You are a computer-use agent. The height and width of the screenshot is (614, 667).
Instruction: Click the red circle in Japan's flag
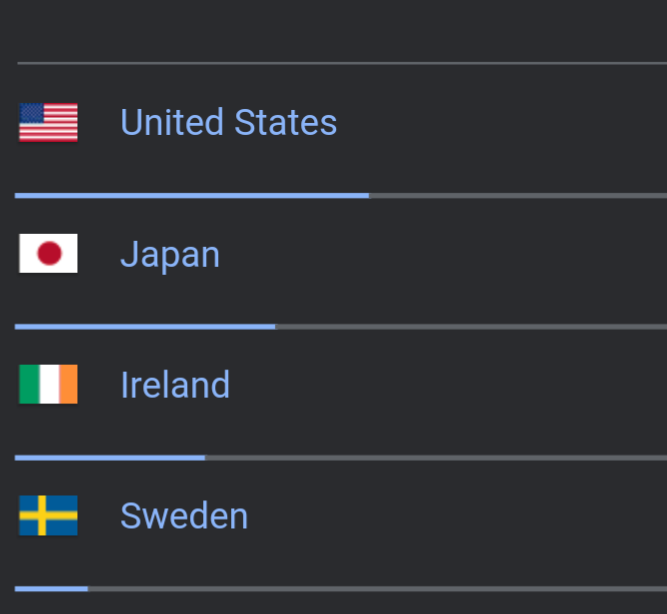49,253
